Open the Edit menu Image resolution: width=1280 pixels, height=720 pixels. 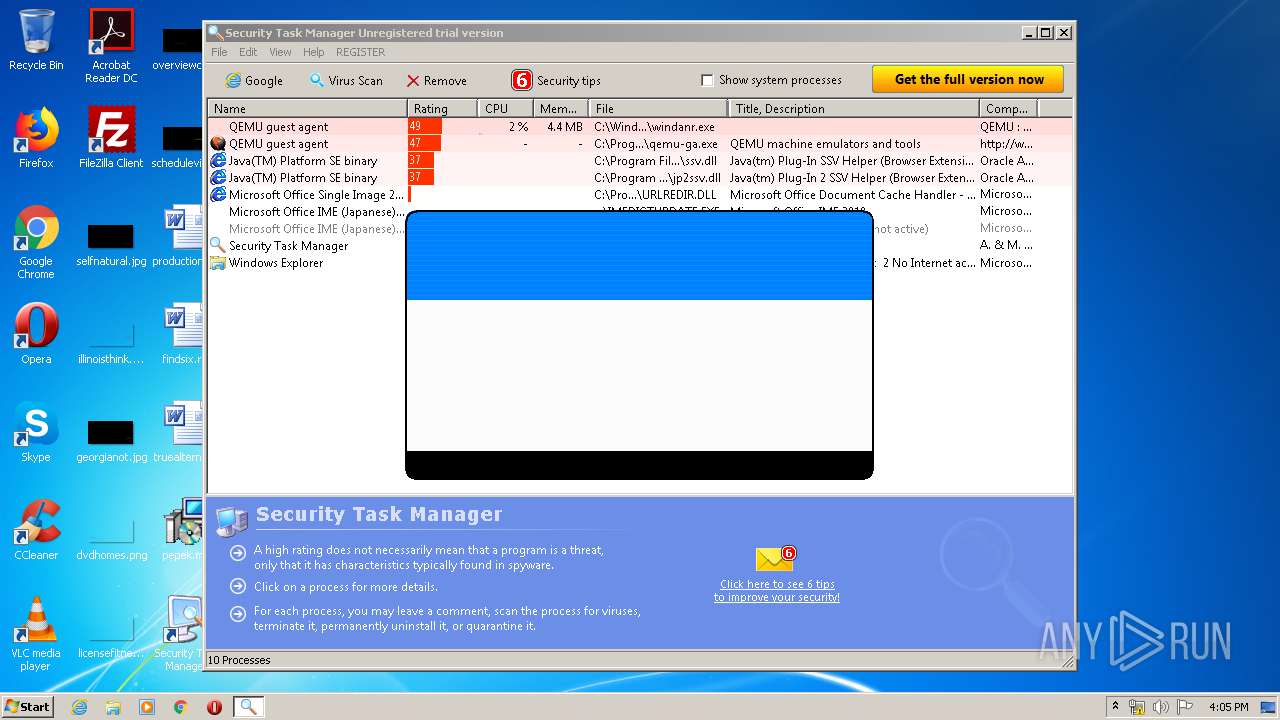click(248, 52)
